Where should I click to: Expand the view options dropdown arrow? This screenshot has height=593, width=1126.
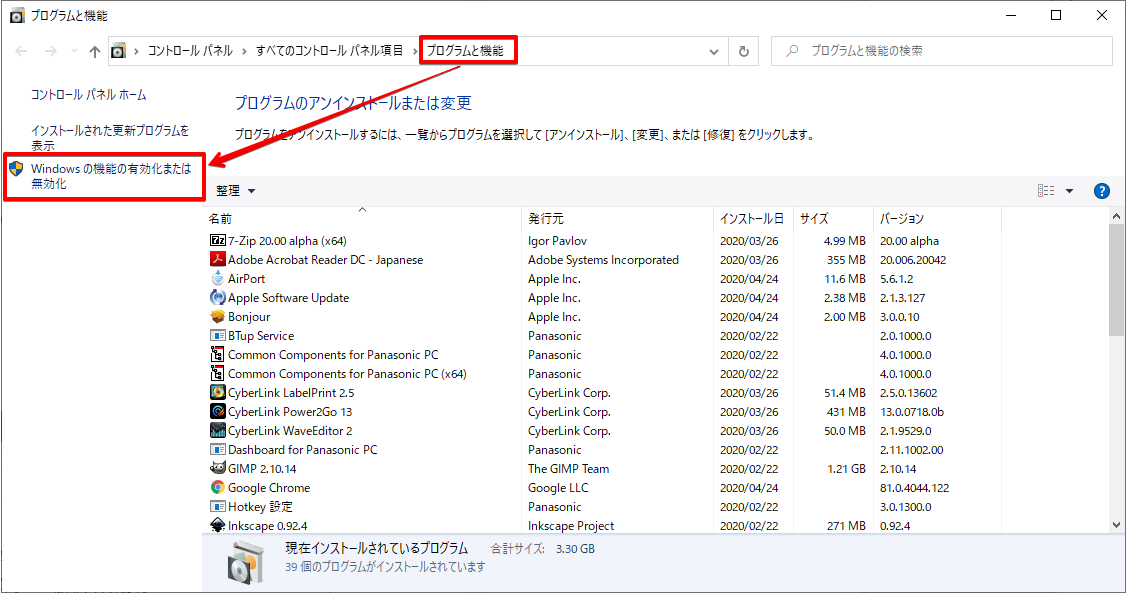click(x=1069, y=191)
